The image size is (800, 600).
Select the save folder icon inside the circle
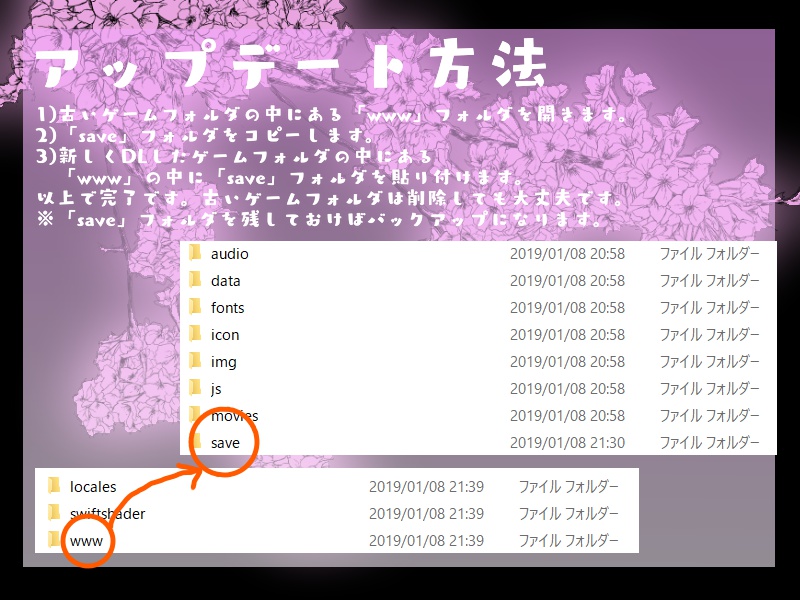200,443
